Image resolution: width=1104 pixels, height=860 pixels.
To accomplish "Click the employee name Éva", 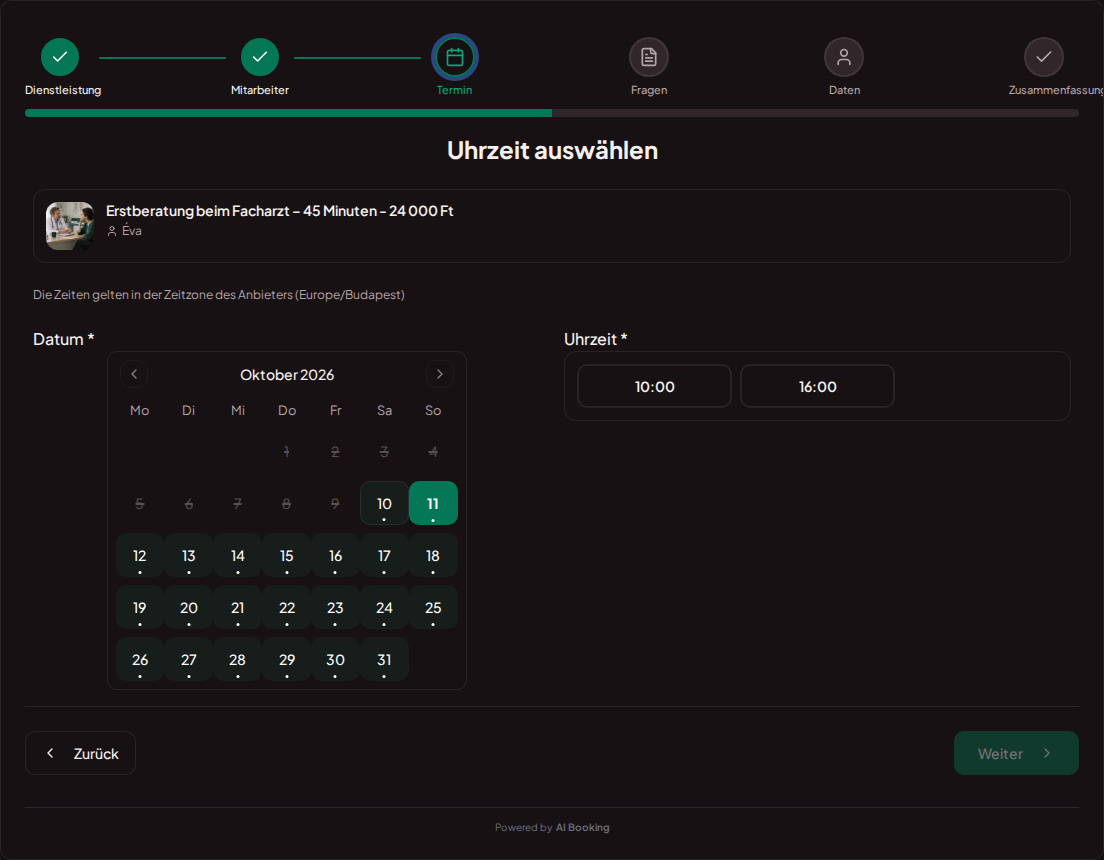I will [x=132, y=231].
